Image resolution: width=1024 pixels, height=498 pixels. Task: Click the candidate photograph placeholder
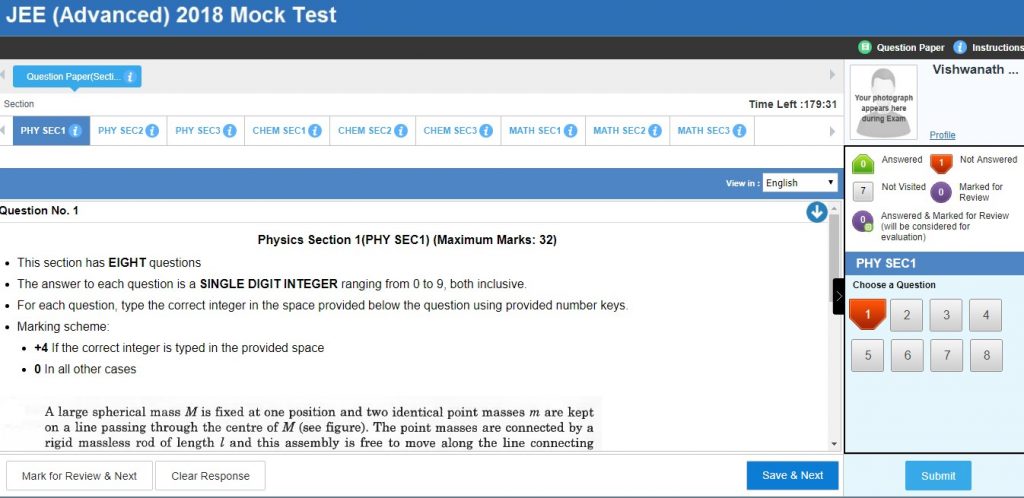[x=883, y=101]
